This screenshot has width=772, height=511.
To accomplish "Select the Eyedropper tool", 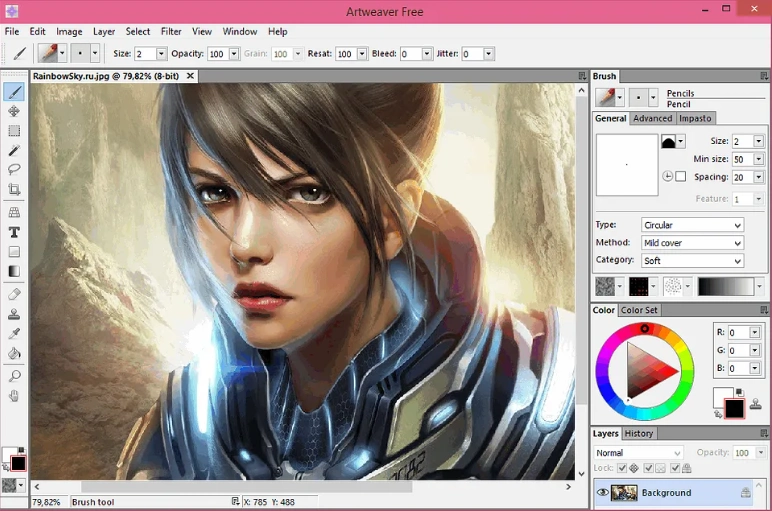I will coord(14,334).
